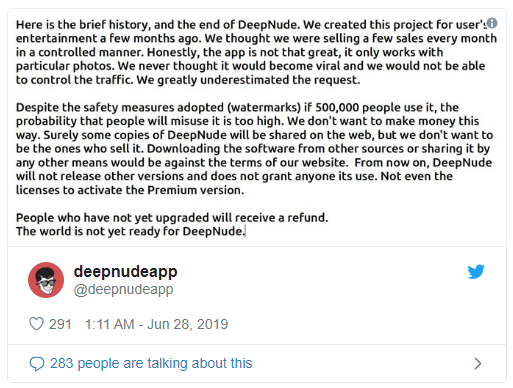The image size is (513, 388).
Task: Click the first paragraph about DeepNude history
Action: point(256,52)
